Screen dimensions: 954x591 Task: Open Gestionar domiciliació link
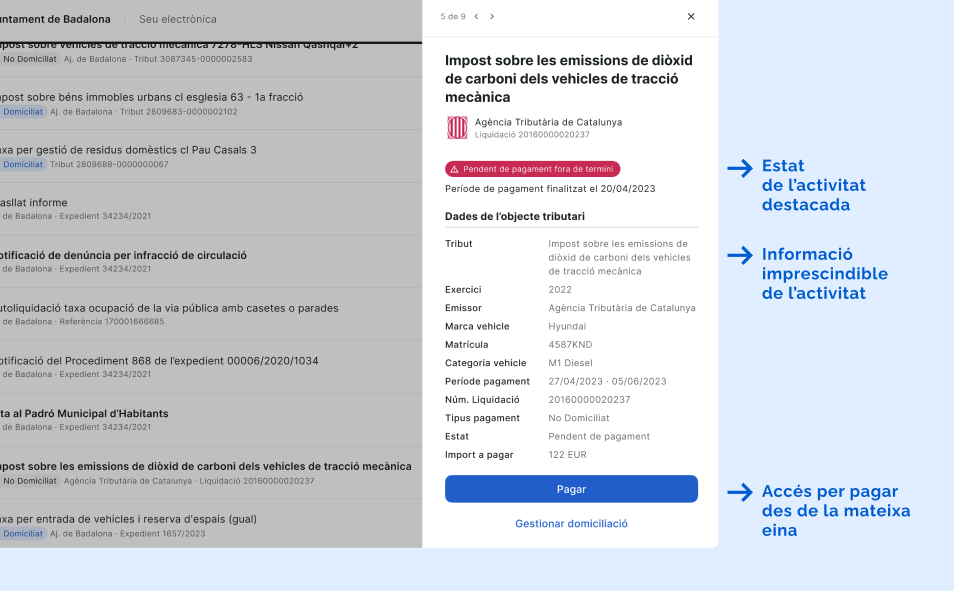(x=571, y=523)
